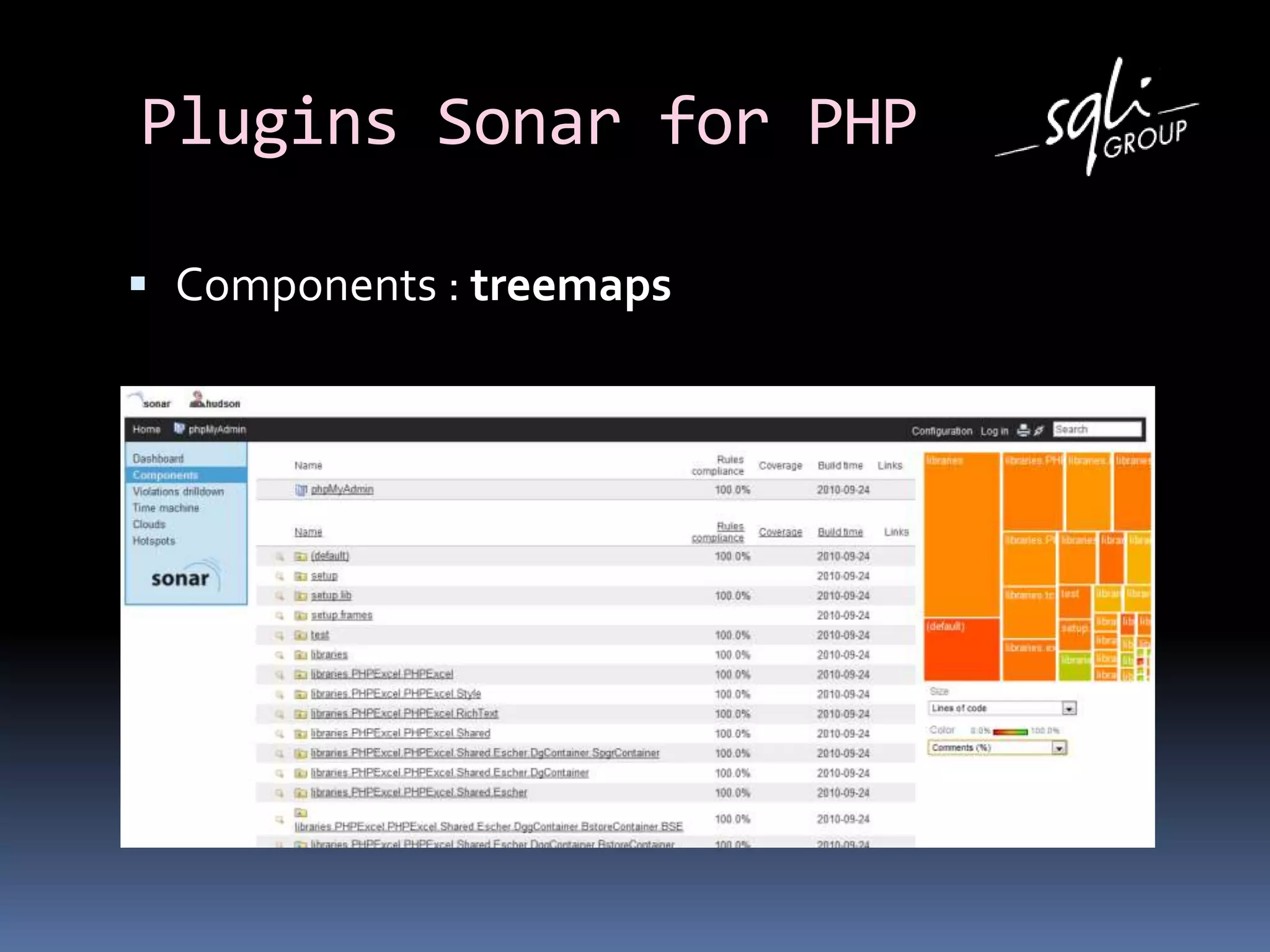The image size is (1270, 952).
Task: Sort by the underlined Coverage header
Action: 780,532
